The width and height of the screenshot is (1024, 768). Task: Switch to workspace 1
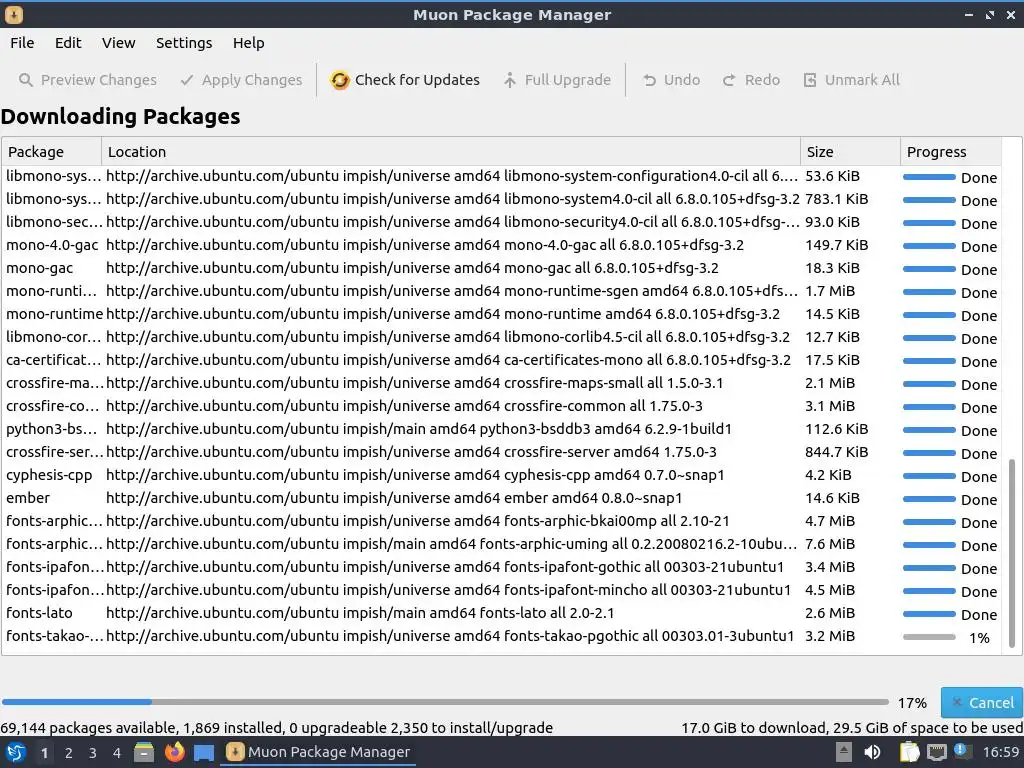[x=44, y=753]
